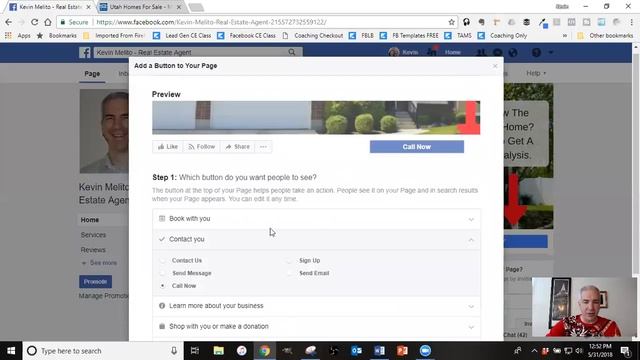Viewport: 640px width, 360px height.
Task: Select the Call Now radio option
Action: 163,286
